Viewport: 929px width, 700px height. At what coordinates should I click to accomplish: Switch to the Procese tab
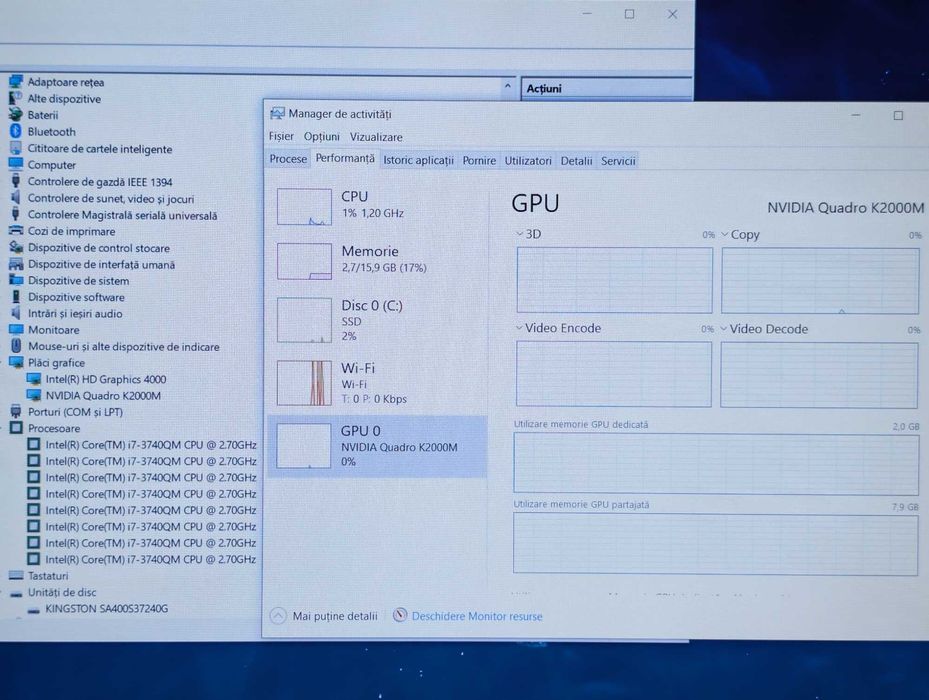(288, 159)
